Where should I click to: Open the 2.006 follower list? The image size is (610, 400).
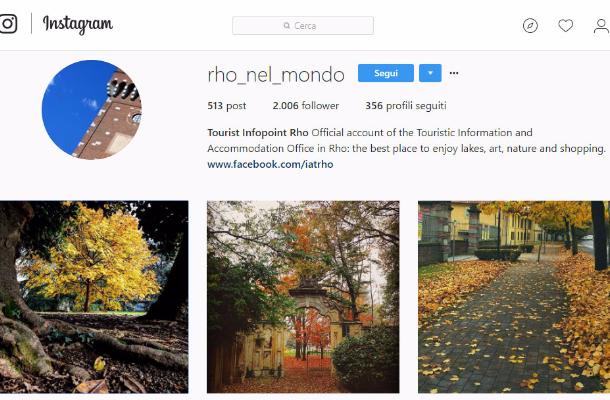(x=306, y=106)
